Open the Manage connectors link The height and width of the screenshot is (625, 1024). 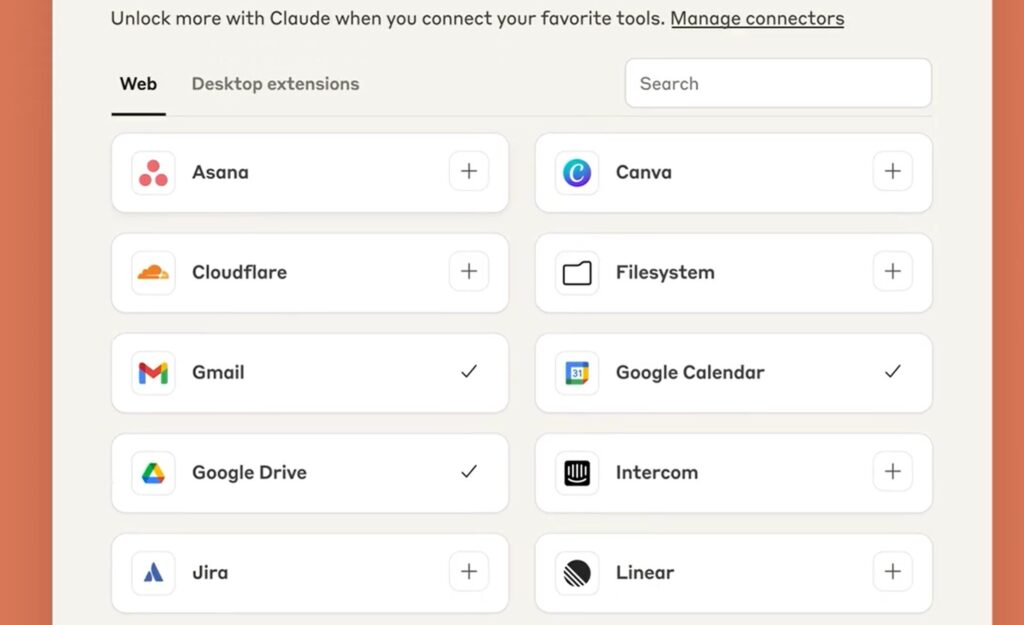tap(757, 18)
